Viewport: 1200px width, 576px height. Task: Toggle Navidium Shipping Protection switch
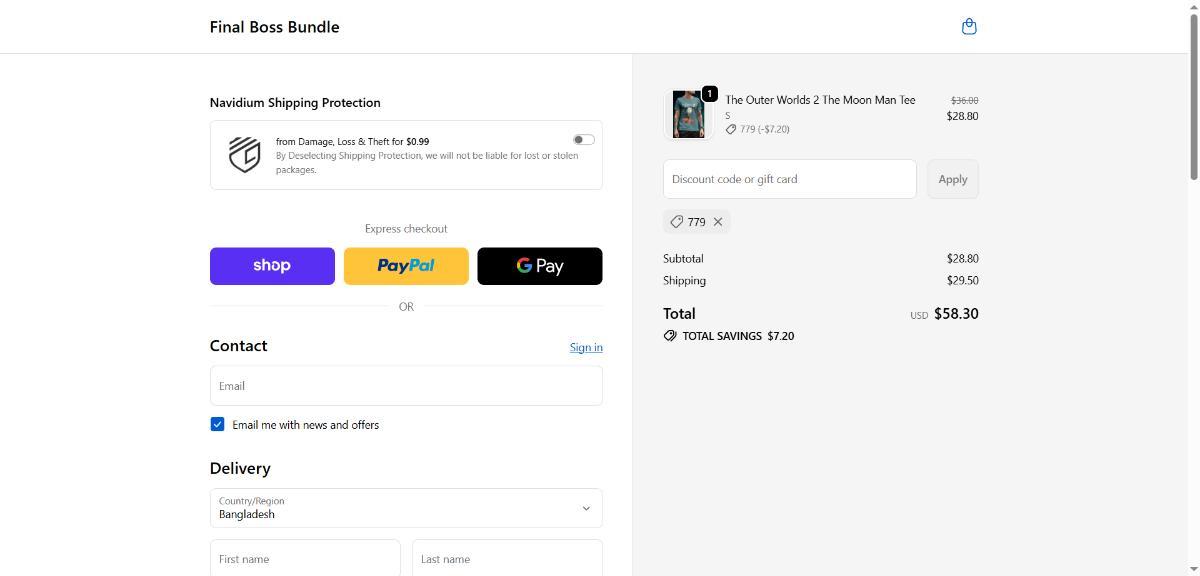(583, 140)
